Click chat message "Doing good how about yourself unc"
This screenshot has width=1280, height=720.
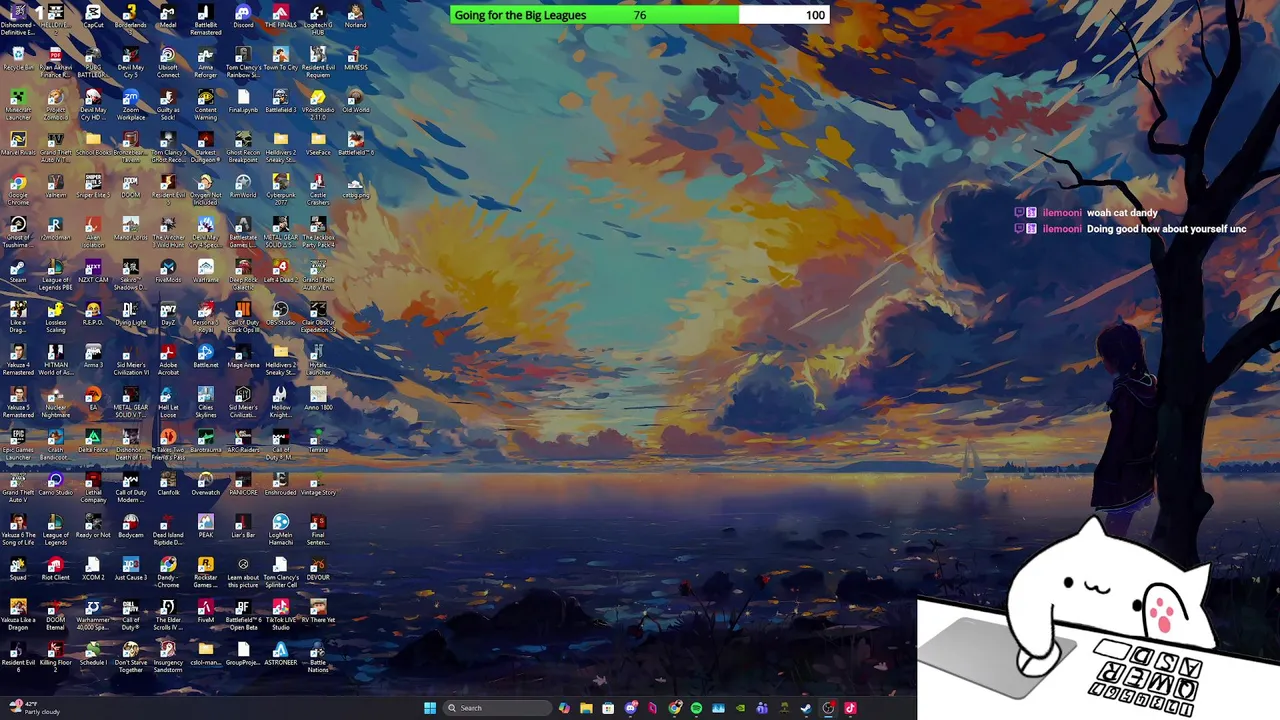pos(1166,229)
